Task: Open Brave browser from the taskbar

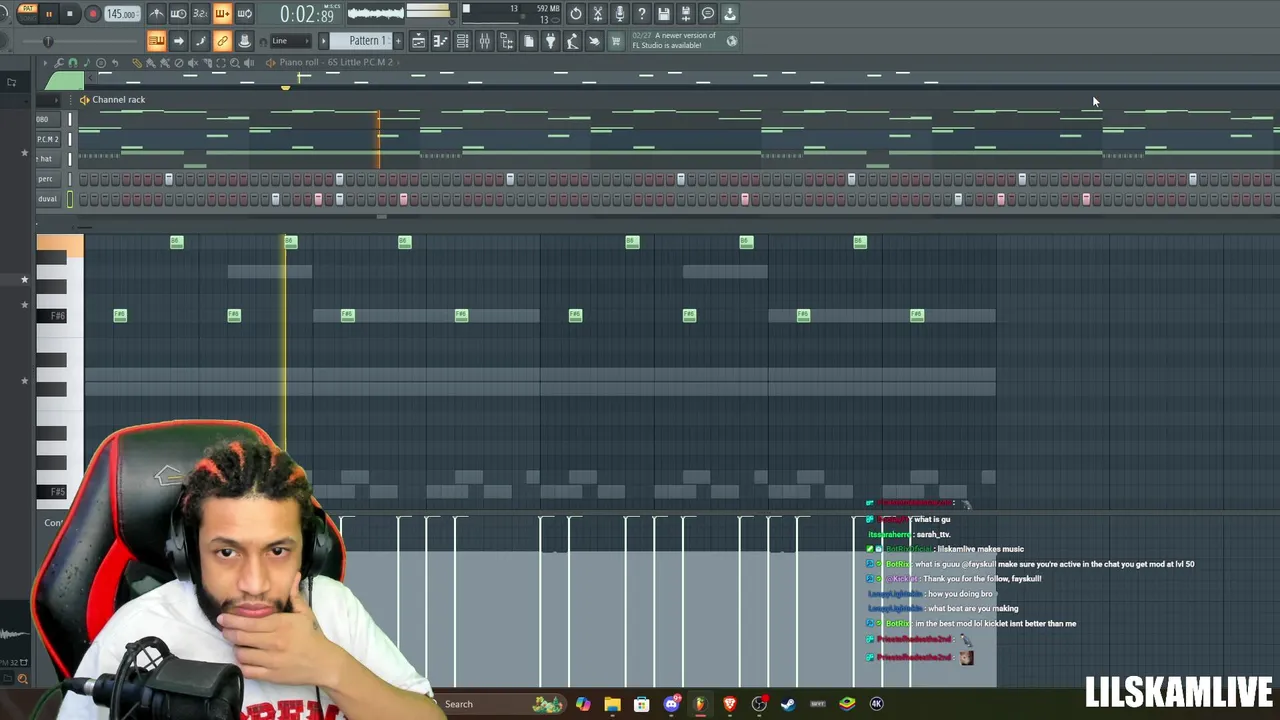Action: [730, 704]
